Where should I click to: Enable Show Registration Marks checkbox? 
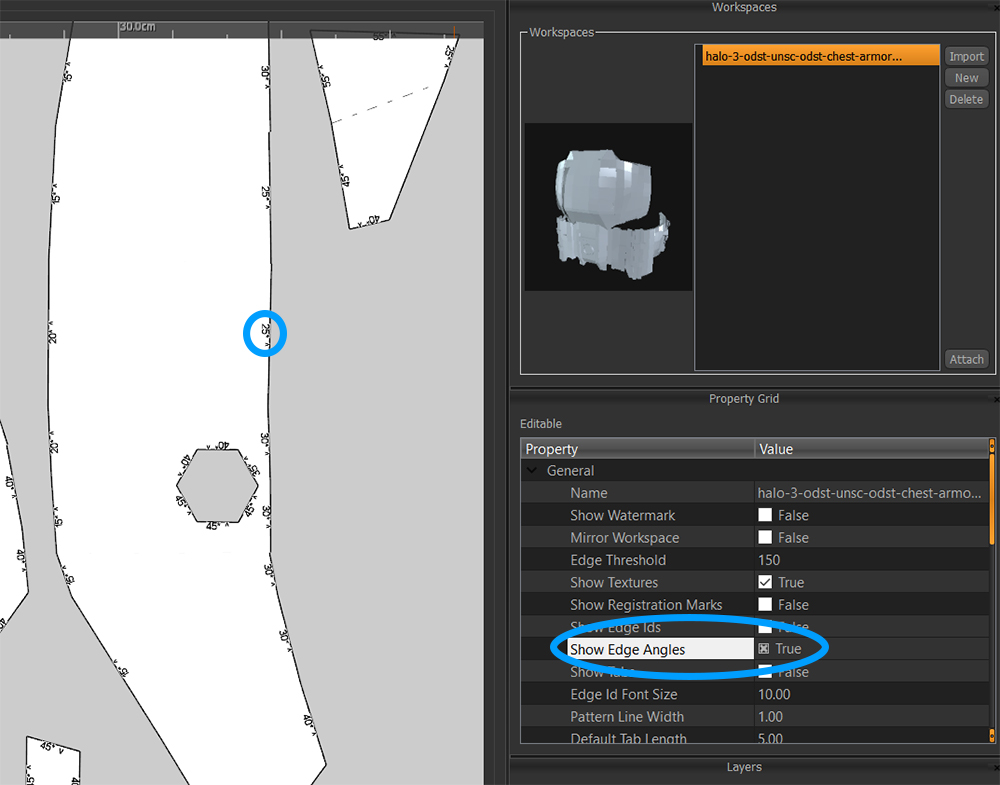pyautogui.click(x=765, y=605)
